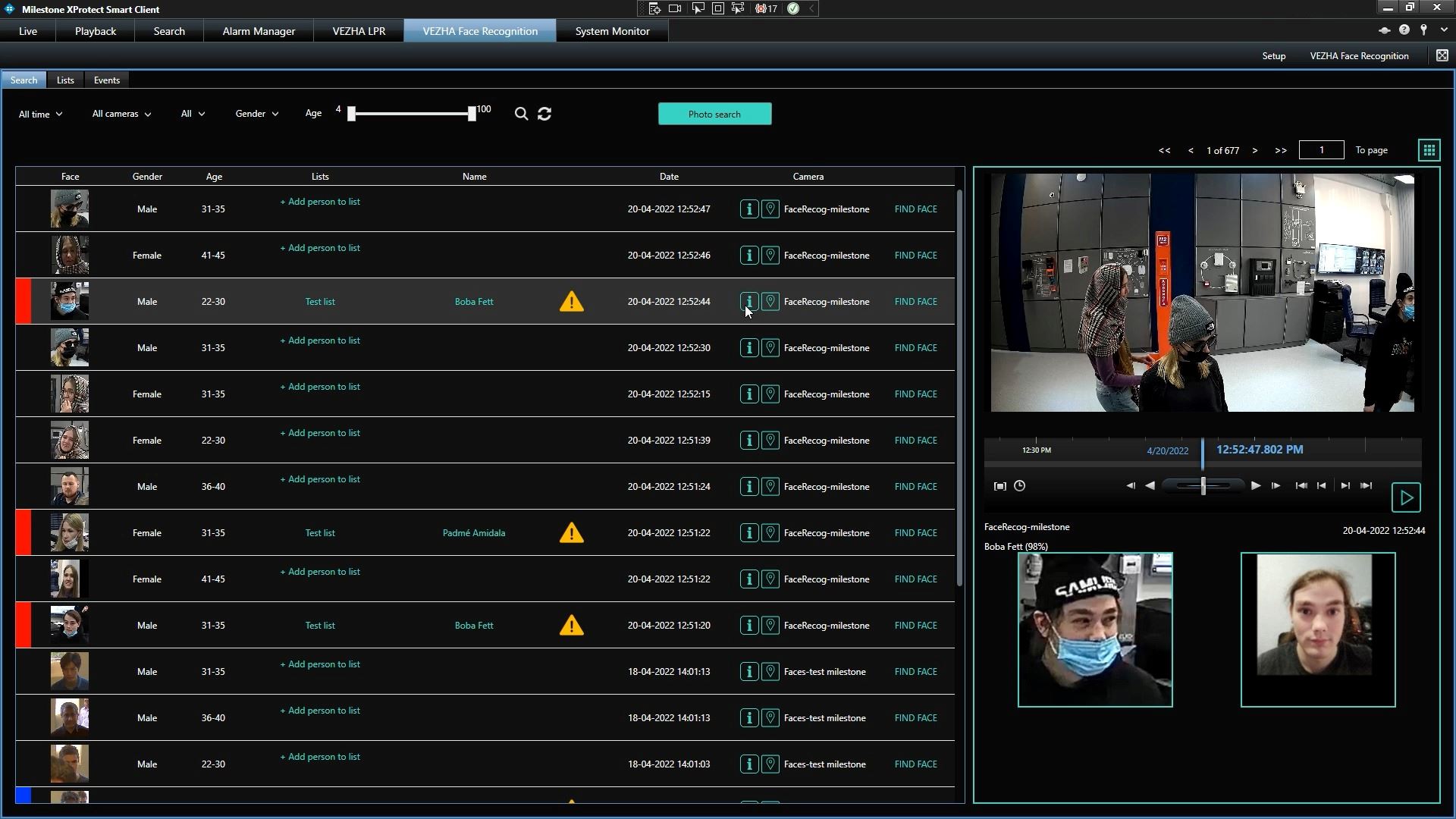The image size is (1456, 819).
Task: Click Setup in the top-right toolbar
Action: click(x=1274, y=56)
